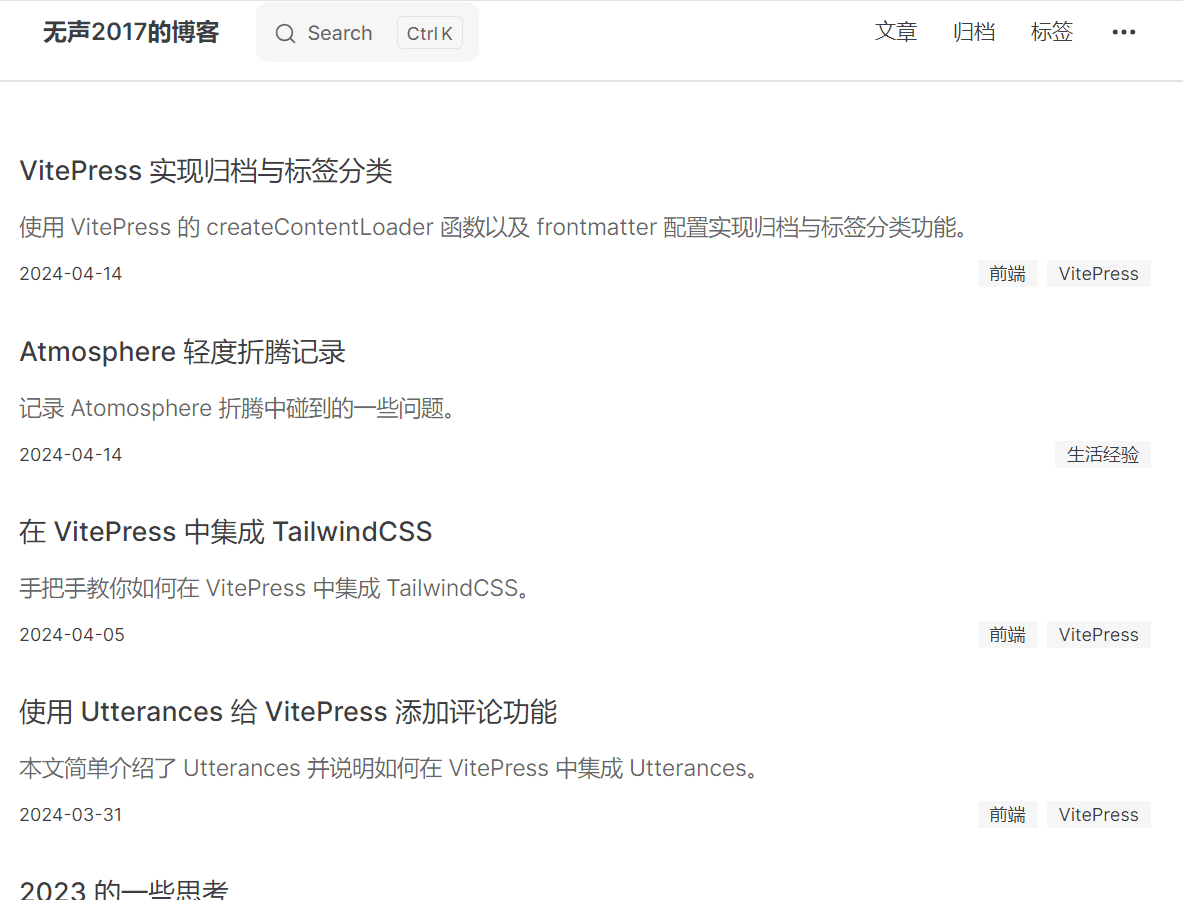Click the 2024-04-14 date under 归档与标签分类 post
Viewport: 1183px width, 900px height.
pos(71,274)
